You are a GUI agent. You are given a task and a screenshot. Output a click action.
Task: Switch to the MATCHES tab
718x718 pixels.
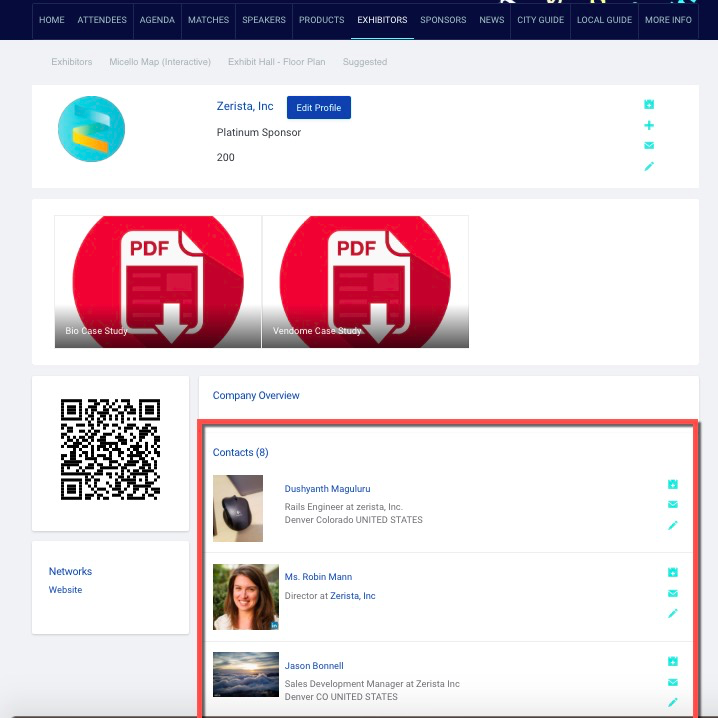pos(208,20)
